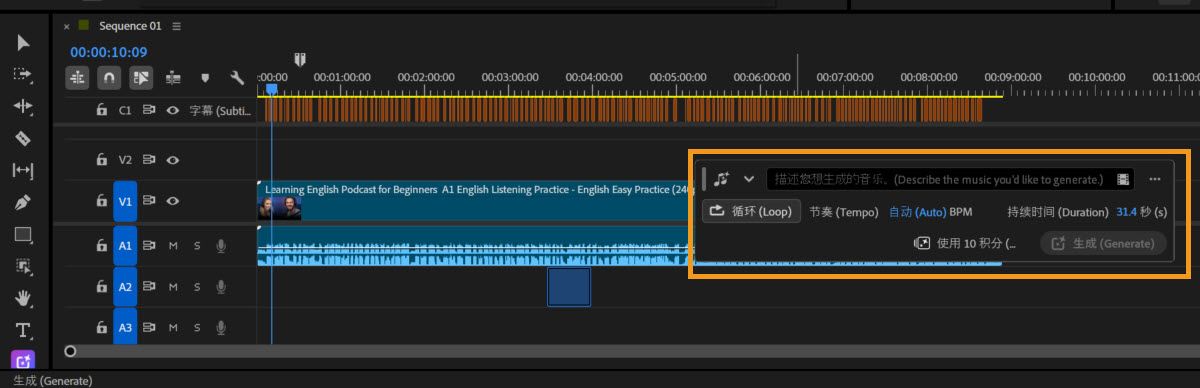1200x388 pixels.
Task: Close the Sequence 01 tab
Action: point(67,26)
